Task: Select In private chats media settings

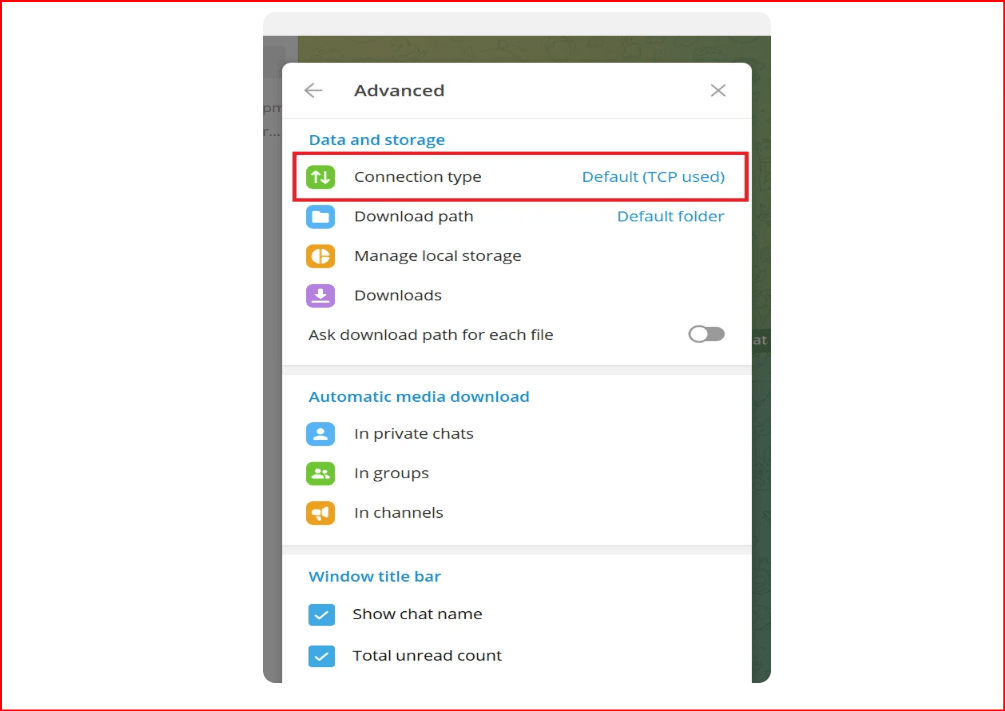Action: click(x=413, y=434)
